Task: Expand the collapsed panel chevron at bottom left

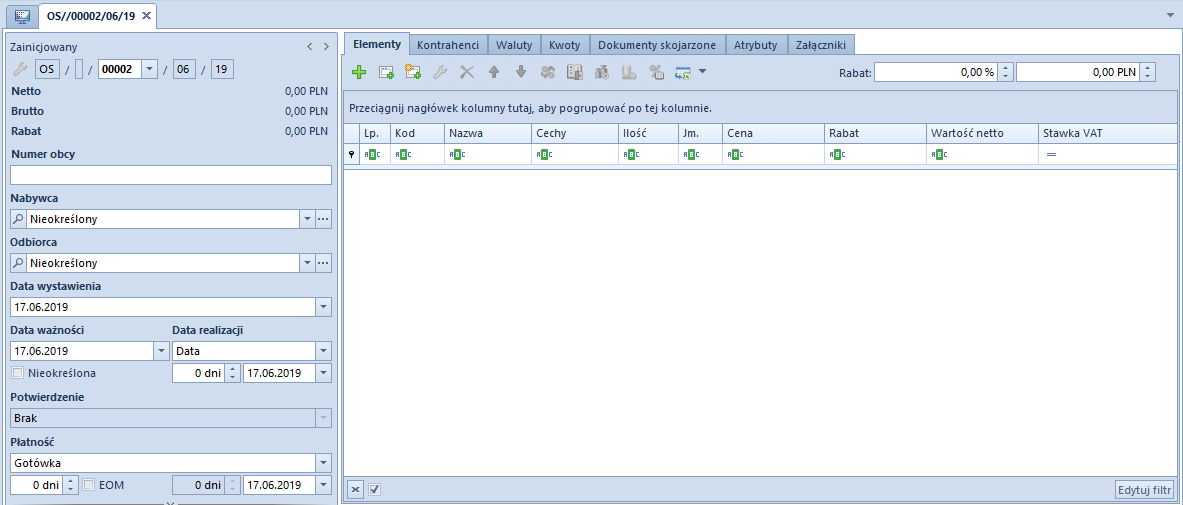Action: pyautogui.click(x=171, y=501)
